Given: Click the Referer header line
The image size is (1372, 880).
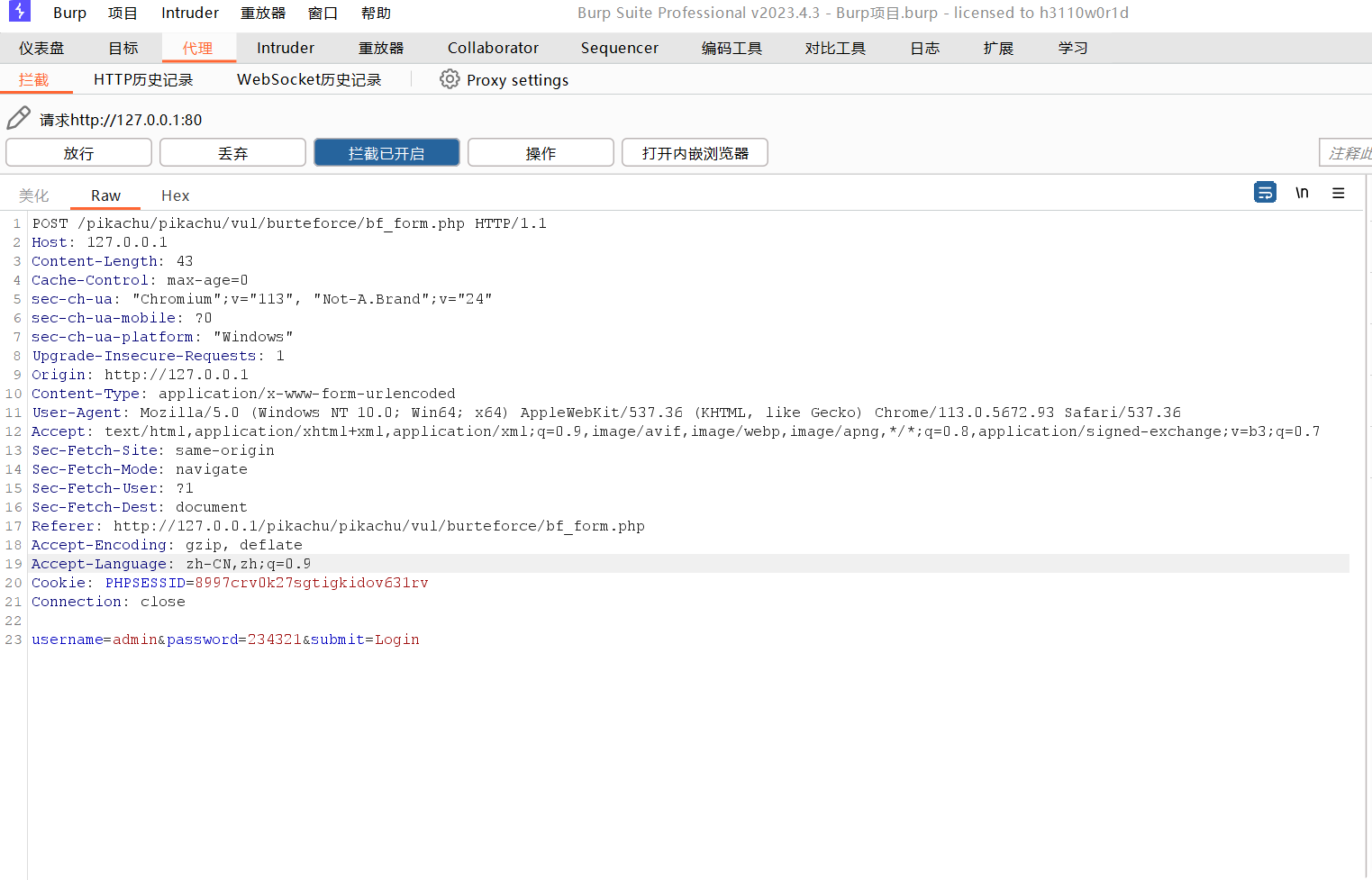Looking at the screenshot, I should click(338, 526).
